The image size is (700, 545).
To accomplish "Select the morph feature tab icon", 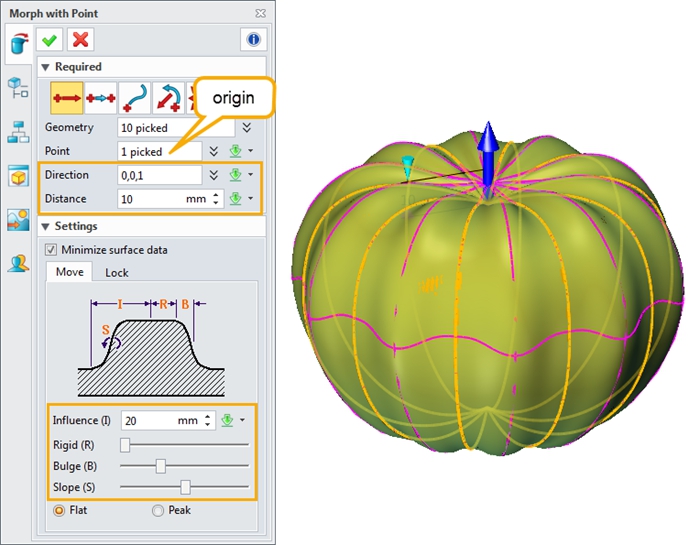I will [19, 44].
